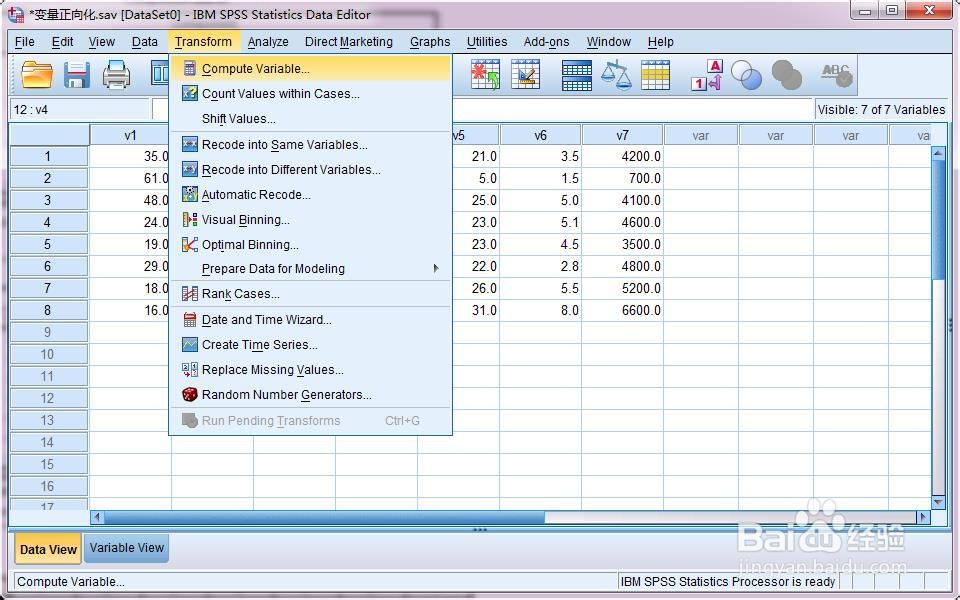The width and height of the screenshot is (960, 600).
Task: Select the Shift Values... menu entry
Action: [310, 119]
